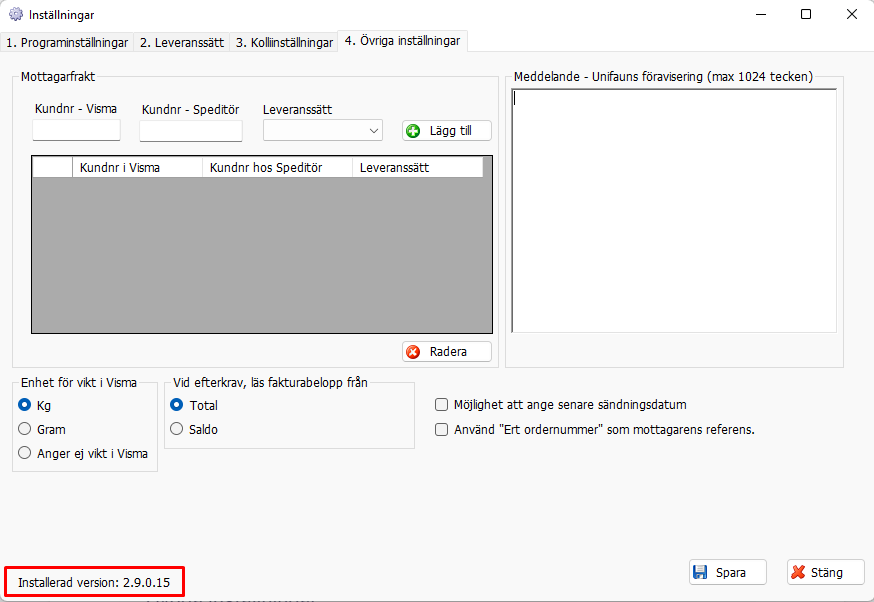Click the 'Kundnr - Speditör' input field
Image resolution: width=874 pixels, height=602 pixels.
191,131
